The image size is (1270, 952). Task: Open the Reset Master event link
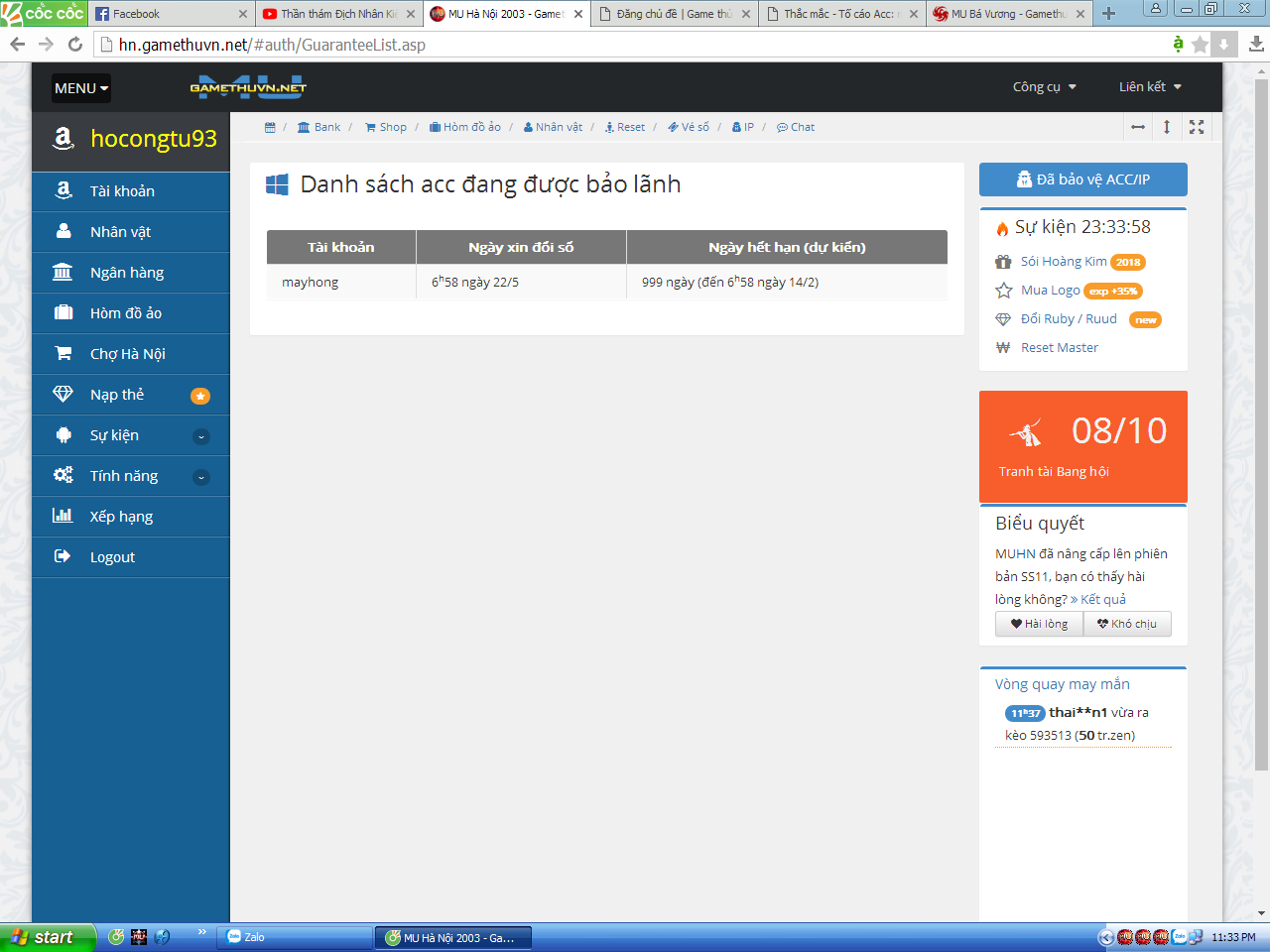(x=1059, y=348)
